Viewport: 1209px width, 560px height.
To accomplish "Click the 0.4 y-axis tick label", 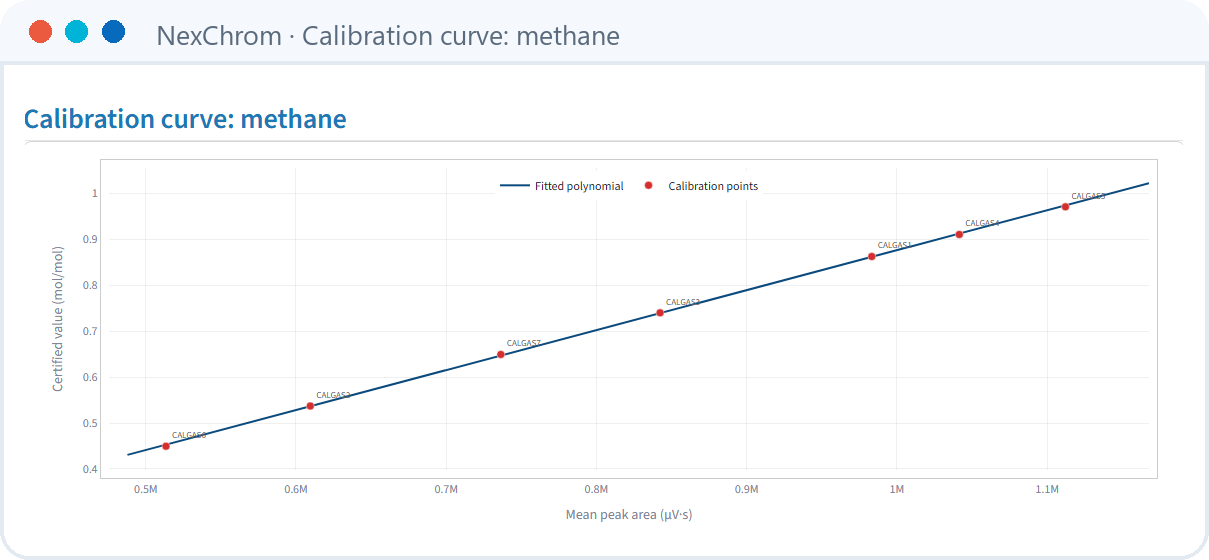I will (89, 469).
